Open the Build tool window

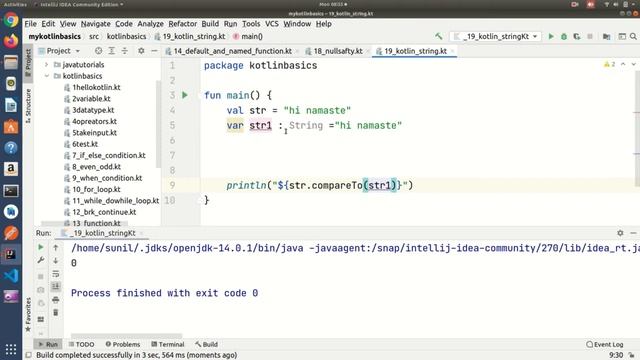click(207, 344)
